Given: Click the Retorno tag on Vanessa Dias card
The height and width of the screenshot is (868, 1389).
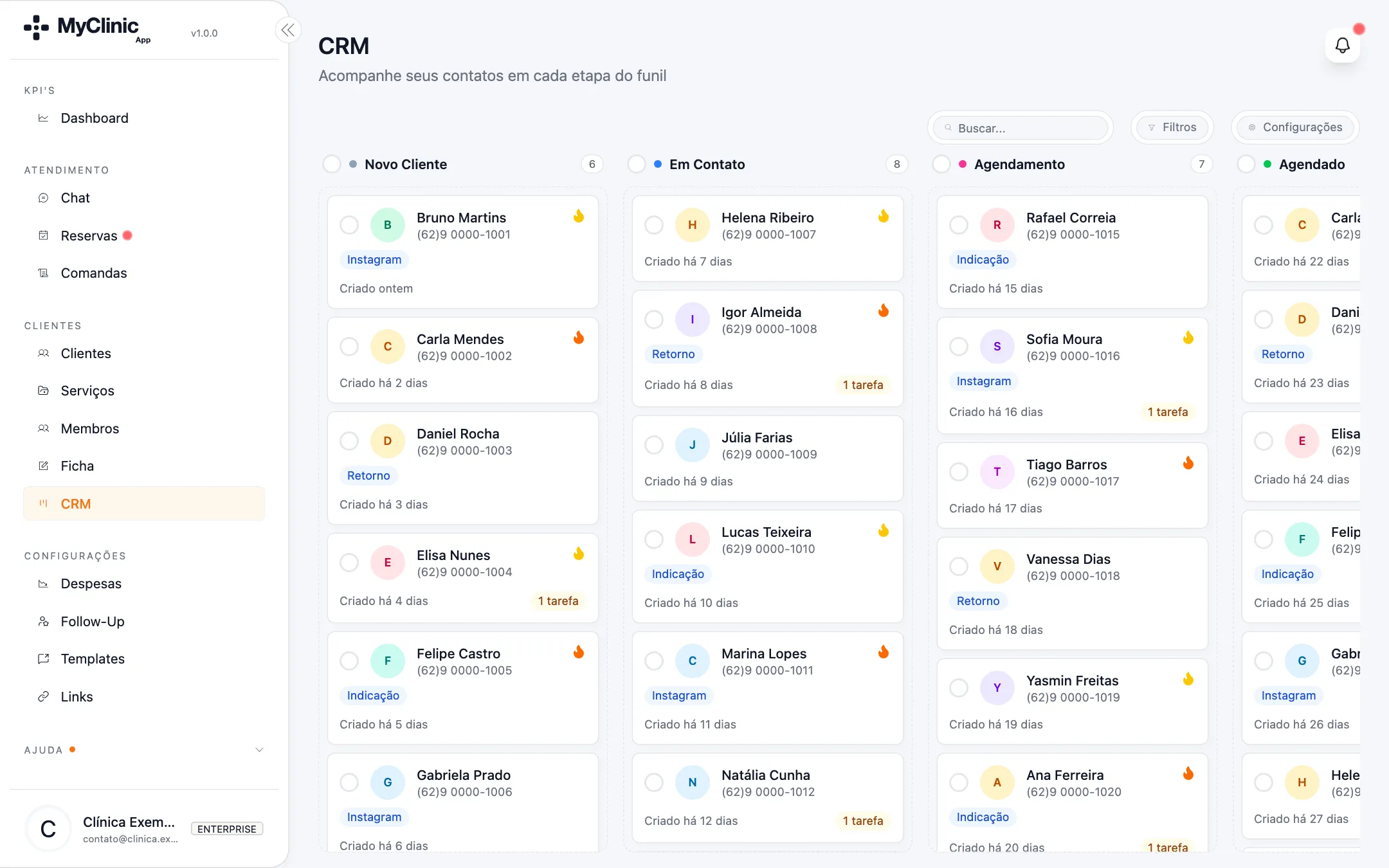Looking at the screenshot, I should coord(978,601).
